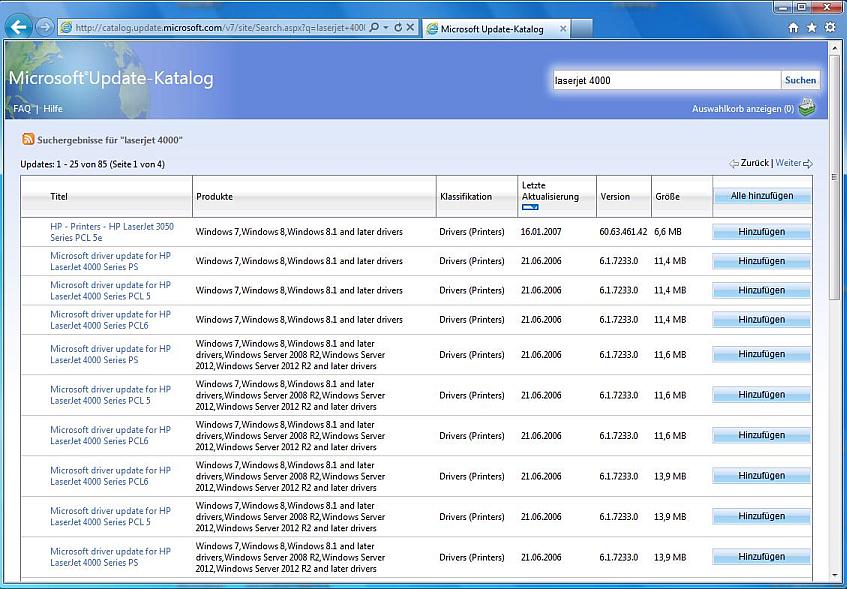The image size is (847, 589).
Task: Sort by the Klassifikation column header
Action: (x=466, y=197)
